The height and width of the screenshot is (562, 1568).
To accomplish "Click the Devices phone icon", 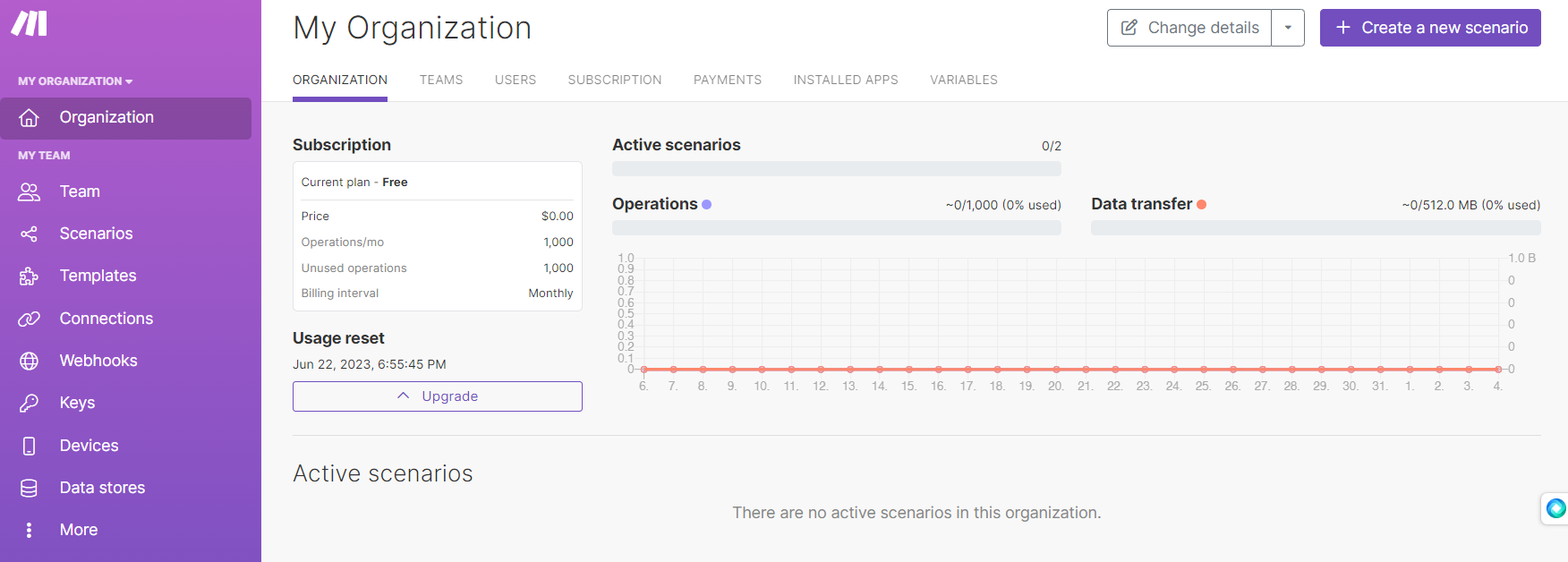I will (30, 446).
